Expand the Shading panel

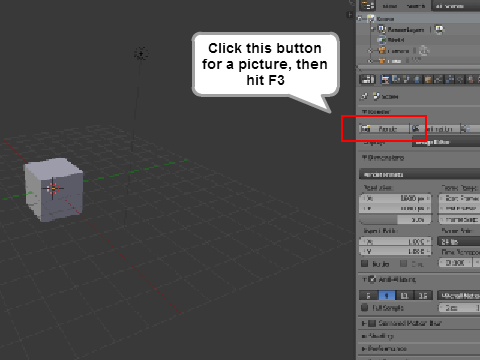click(x=378, y=336)
